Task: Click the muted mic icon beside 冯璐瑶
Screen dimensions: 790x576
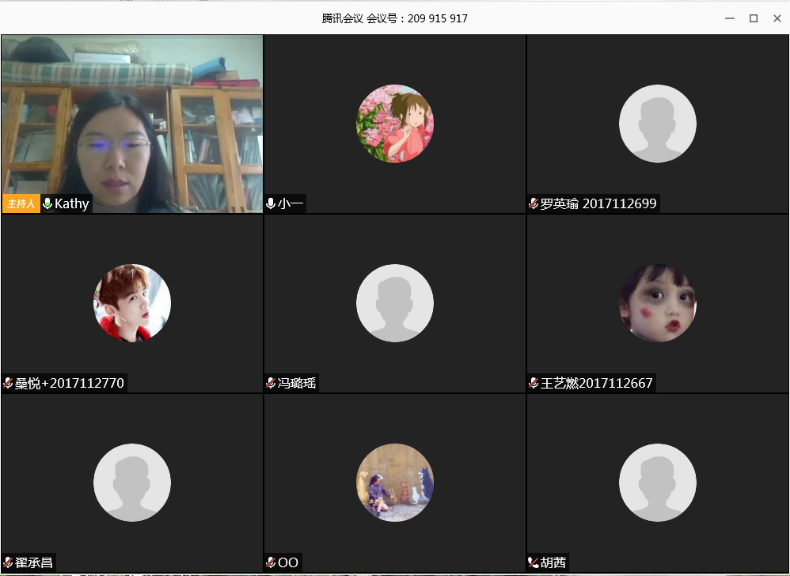Action: tap(271, 383)
